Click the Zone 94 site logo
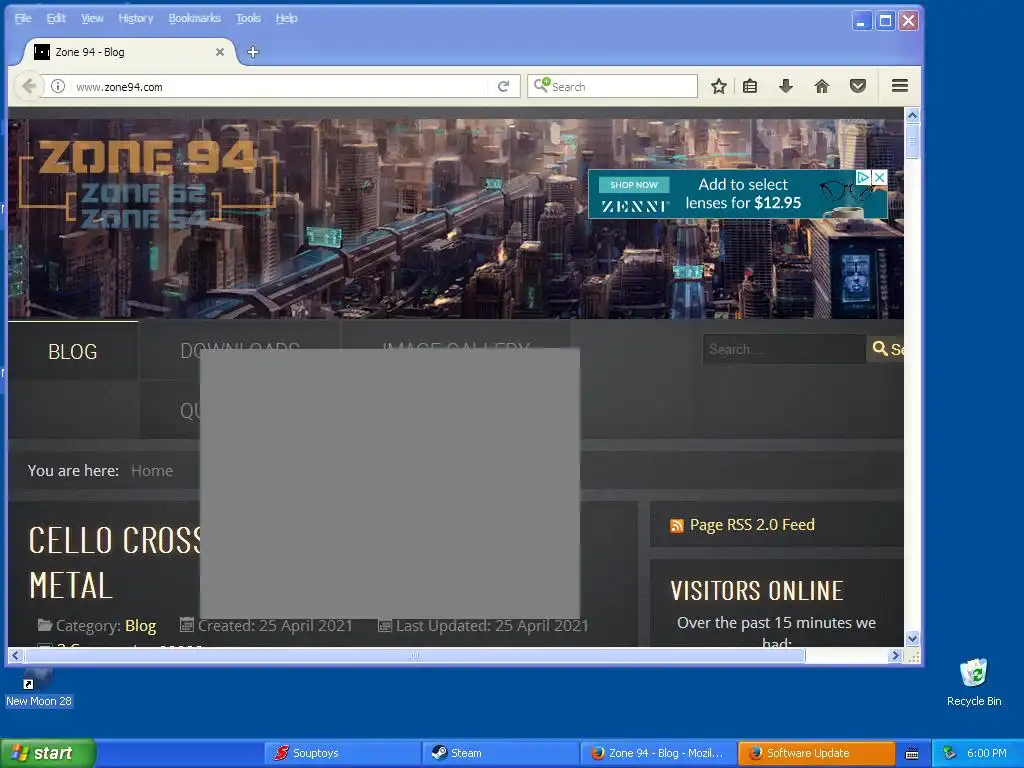 (x=147, y=184)
